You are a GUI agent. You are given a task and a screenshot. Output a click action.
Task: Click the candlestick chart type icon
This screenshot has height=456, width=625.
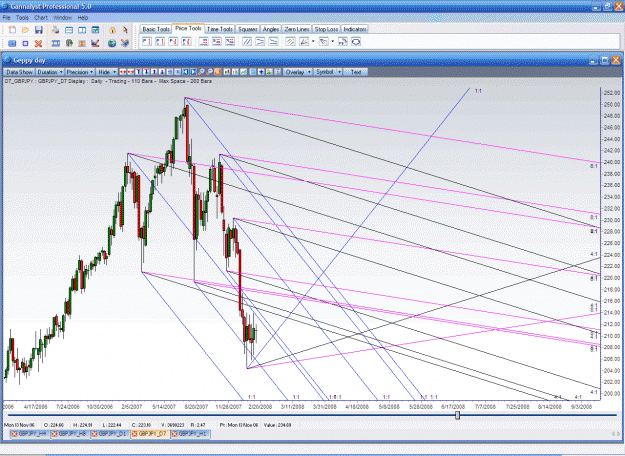point(227,72)
